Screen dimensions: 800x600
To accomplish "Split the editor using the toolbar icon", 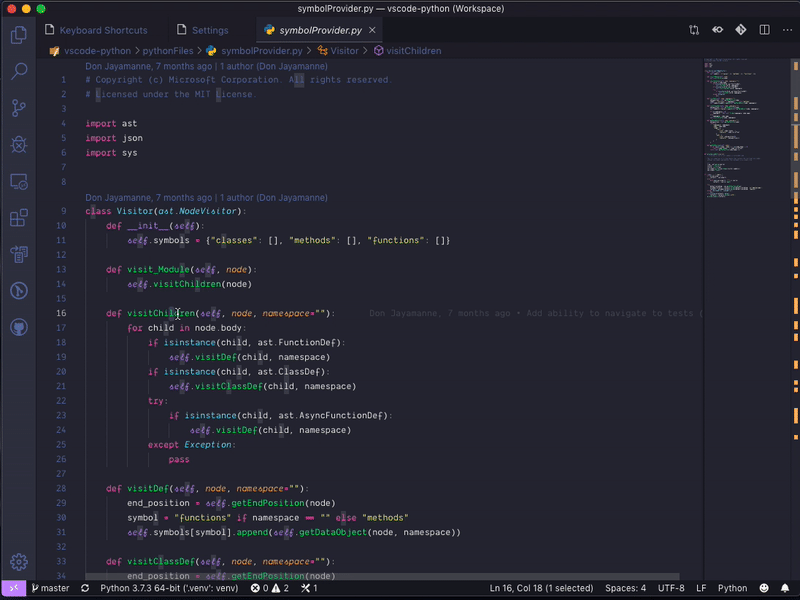I will click(x=765, y=30).
